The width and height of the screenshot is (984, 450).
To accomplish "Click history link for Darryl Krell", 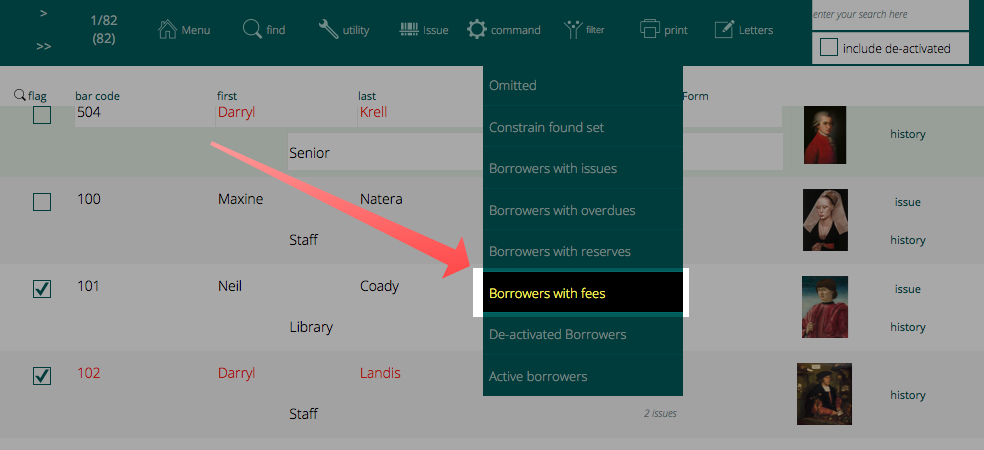I will (907, 134).
